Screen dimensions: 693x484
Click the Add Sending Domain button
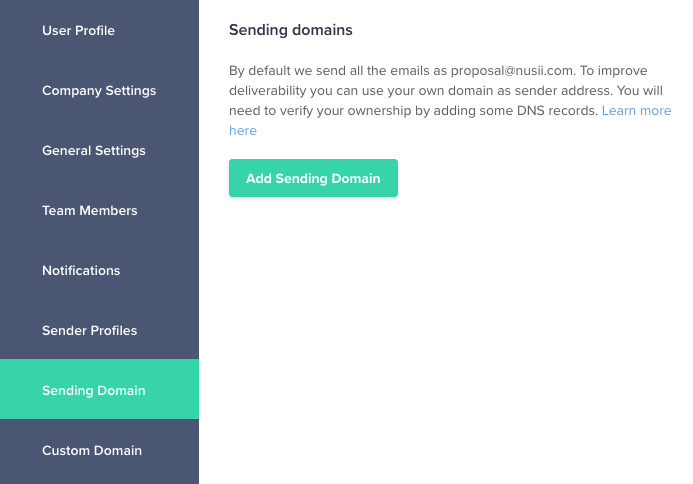pos(313,178)
